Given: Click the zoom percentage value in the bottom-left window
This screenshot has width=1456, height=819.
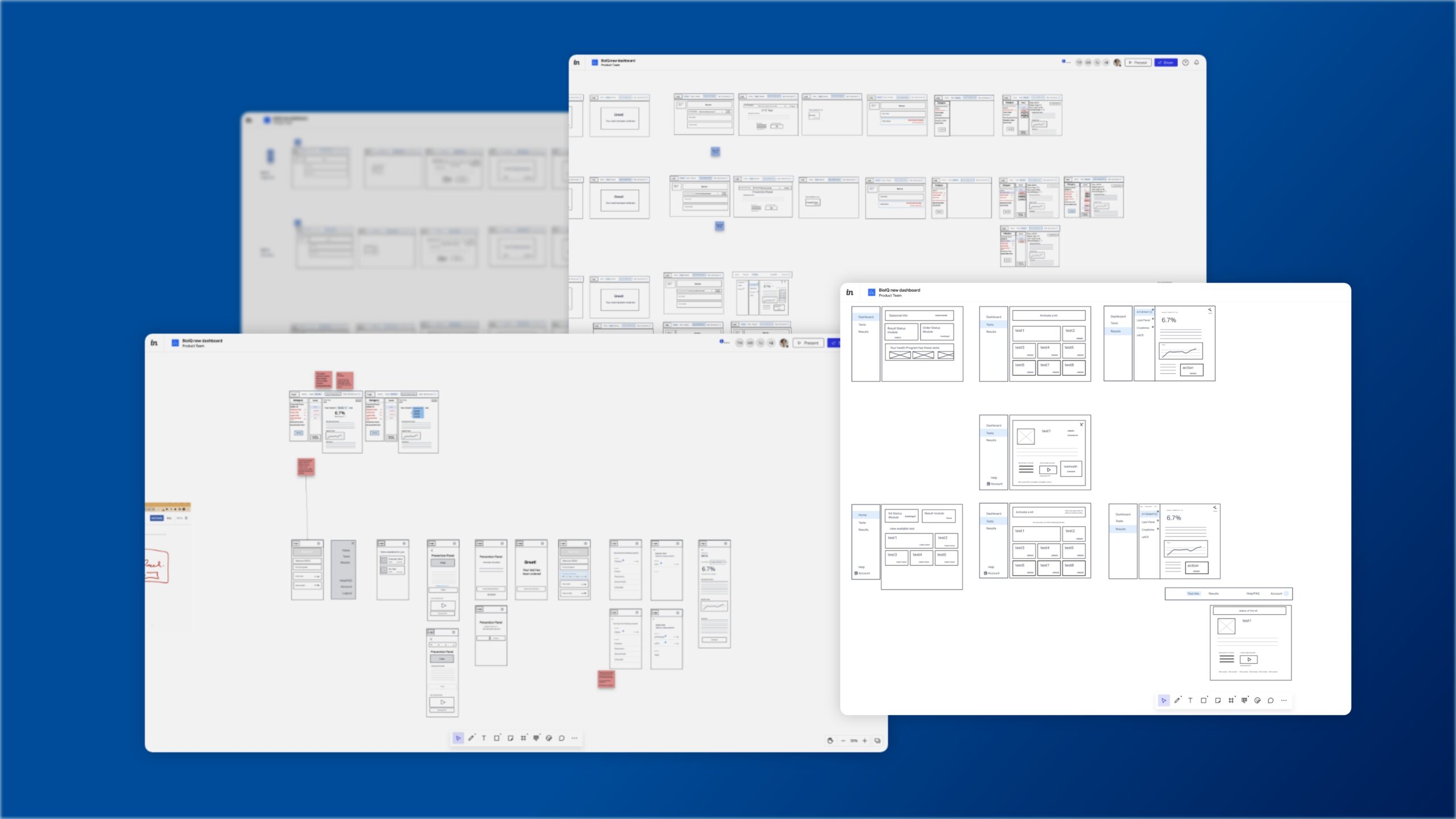Looking at the screenshot, I should [x=854, y=741].
